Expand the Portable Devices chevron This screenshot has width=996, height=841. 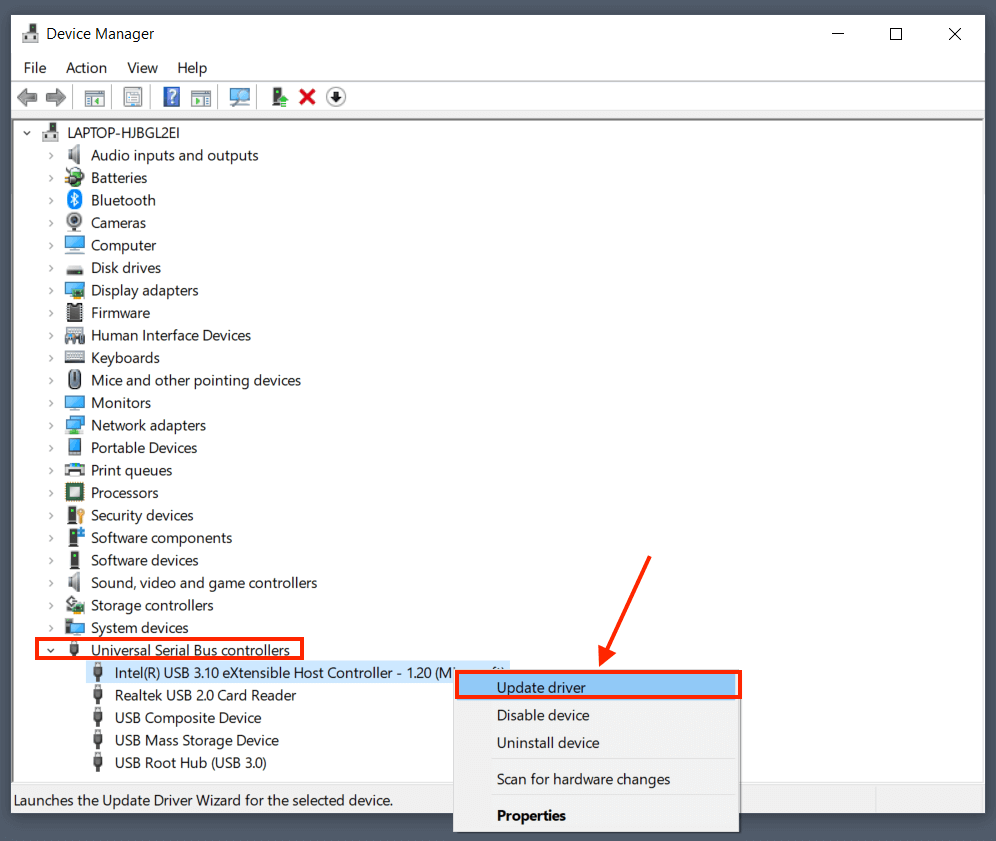pyautogui.click(x=51, y=448)
